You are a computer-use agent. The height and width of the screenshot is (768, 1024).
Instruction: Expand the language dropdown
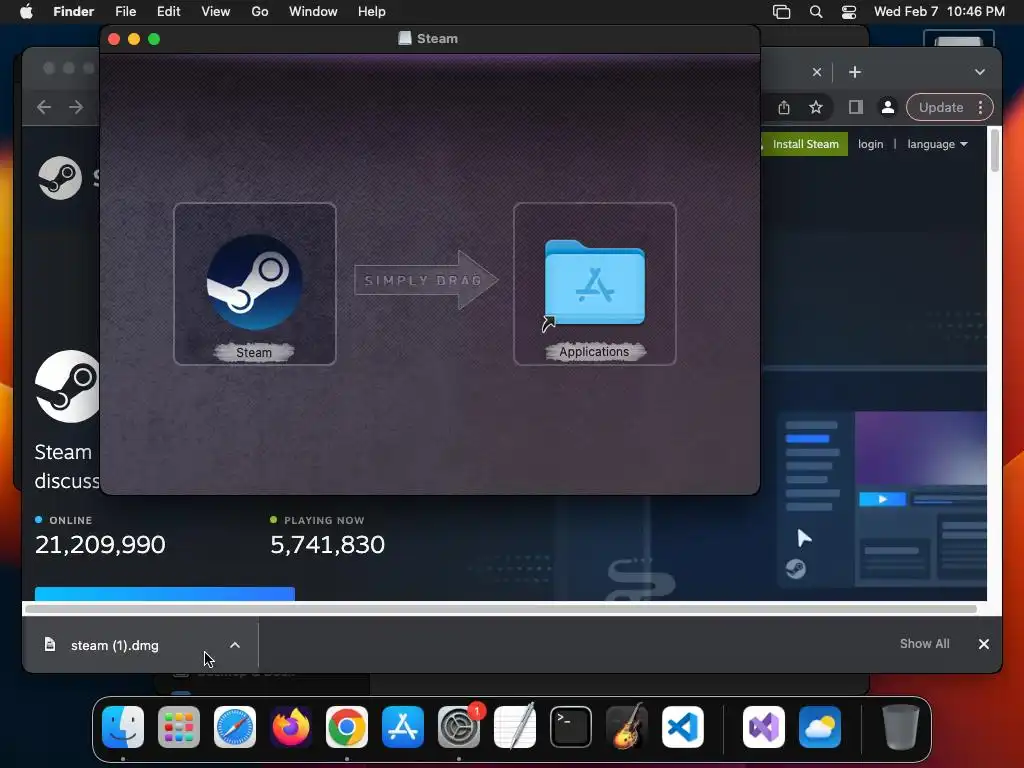pyautogui.click(x=937, y=144)
